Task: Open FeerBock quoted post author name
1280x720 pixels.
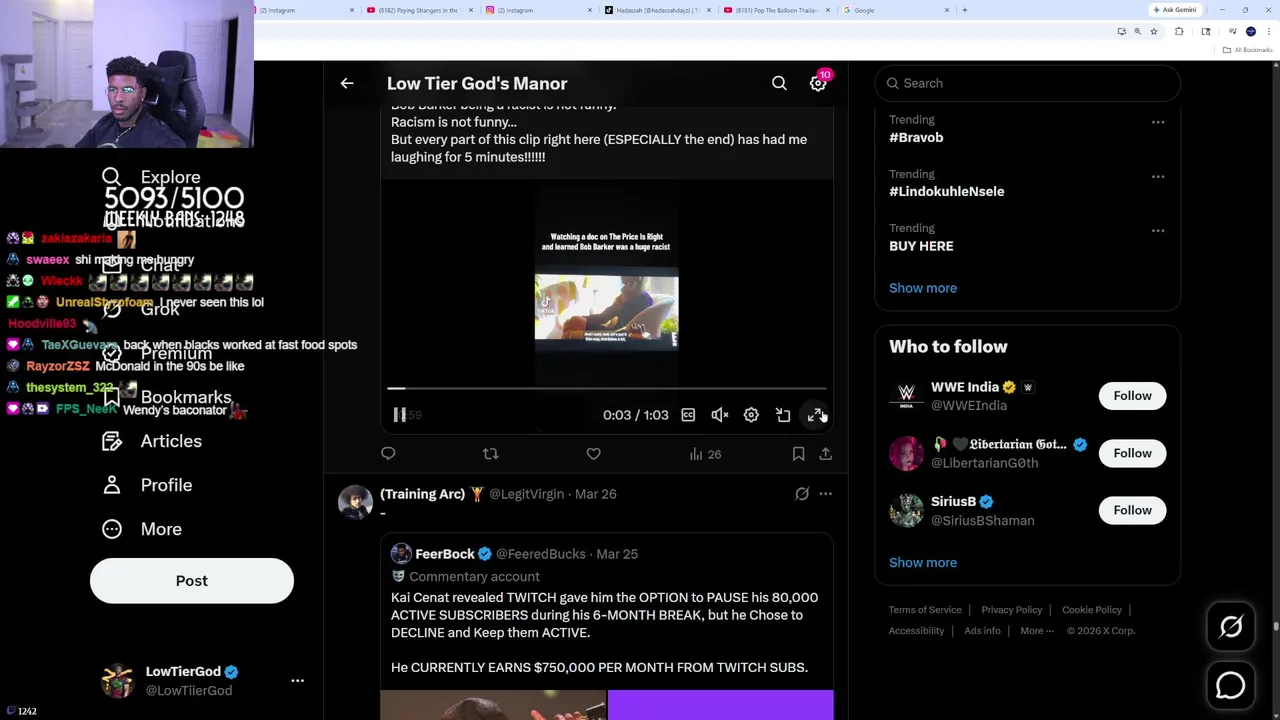Action: click(x=445, y=554)
